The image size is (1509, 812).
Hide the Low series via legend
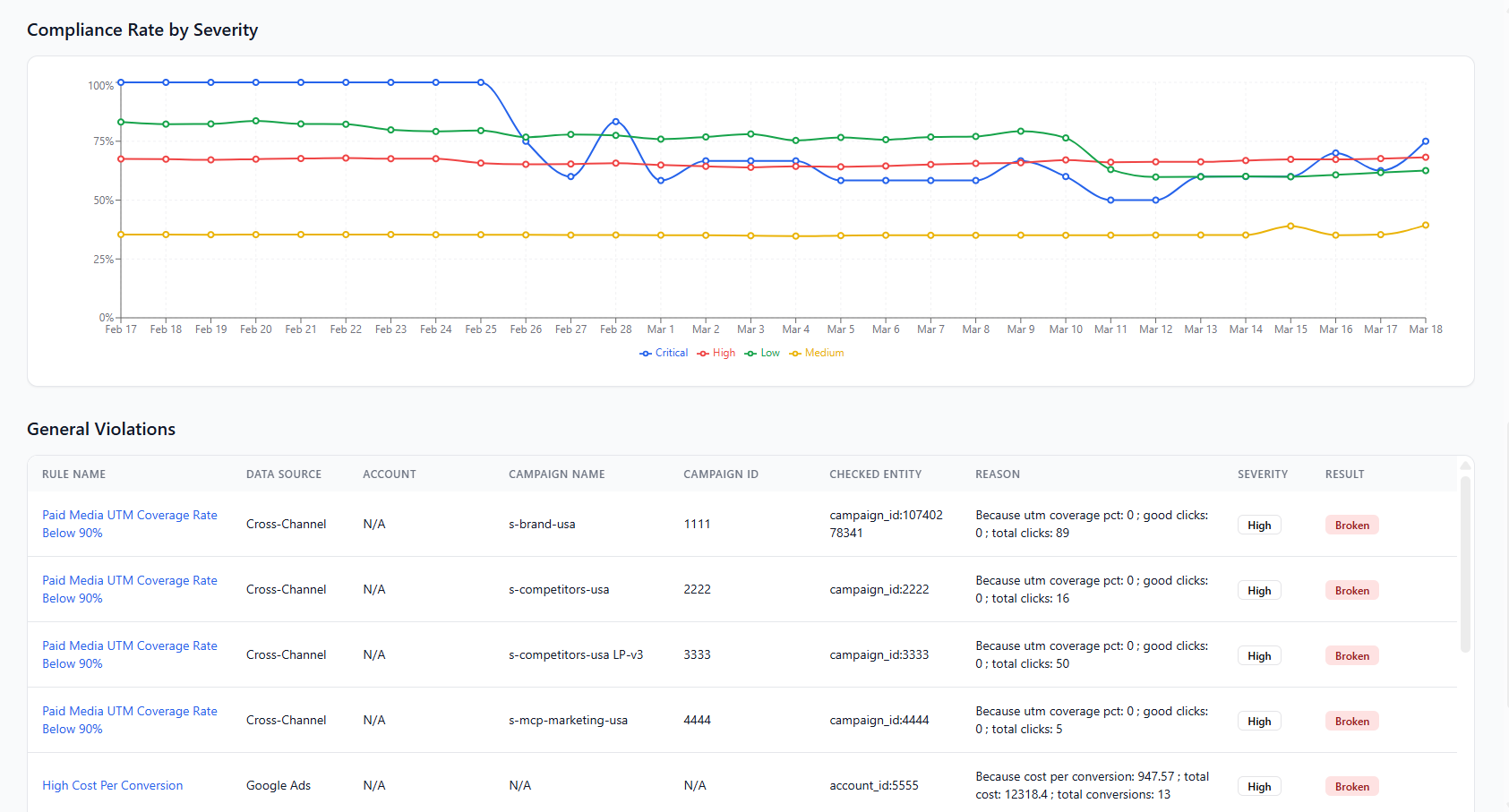[x=763, y=353]
